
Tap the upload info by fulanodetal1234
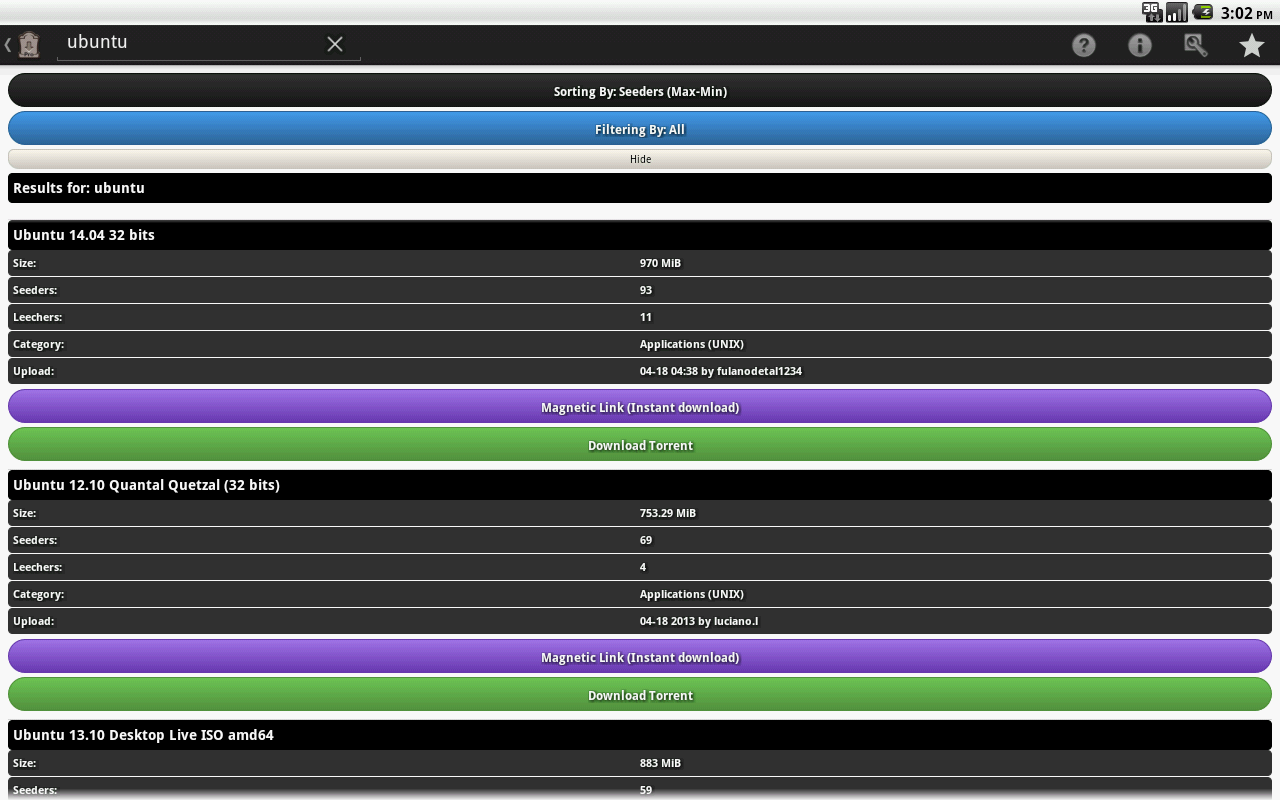[x=721, y=371]
